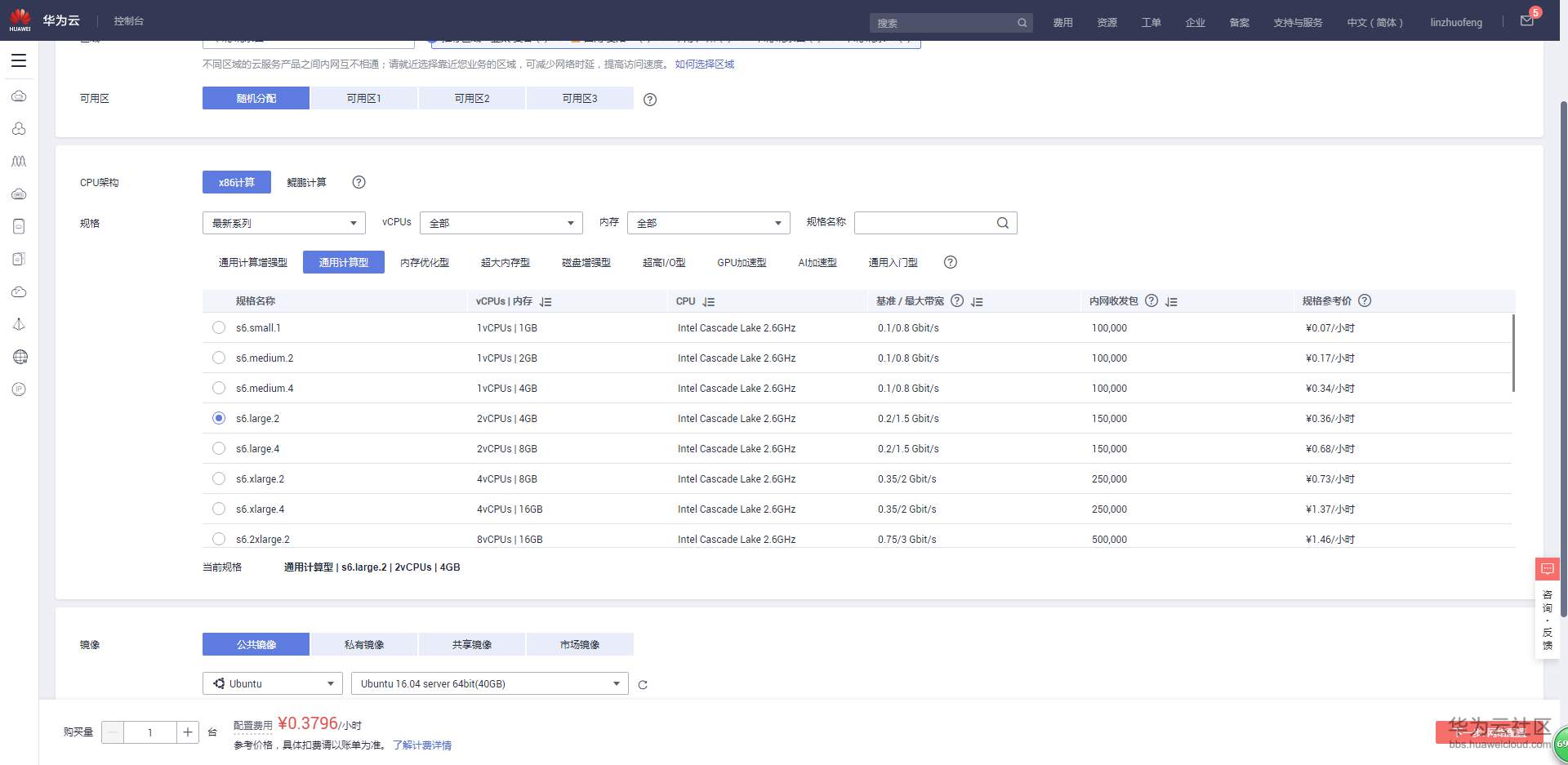Decrease purchase quantity with minus button
1568x765 pixels.
pyautogui.click(x=113, y=732)
